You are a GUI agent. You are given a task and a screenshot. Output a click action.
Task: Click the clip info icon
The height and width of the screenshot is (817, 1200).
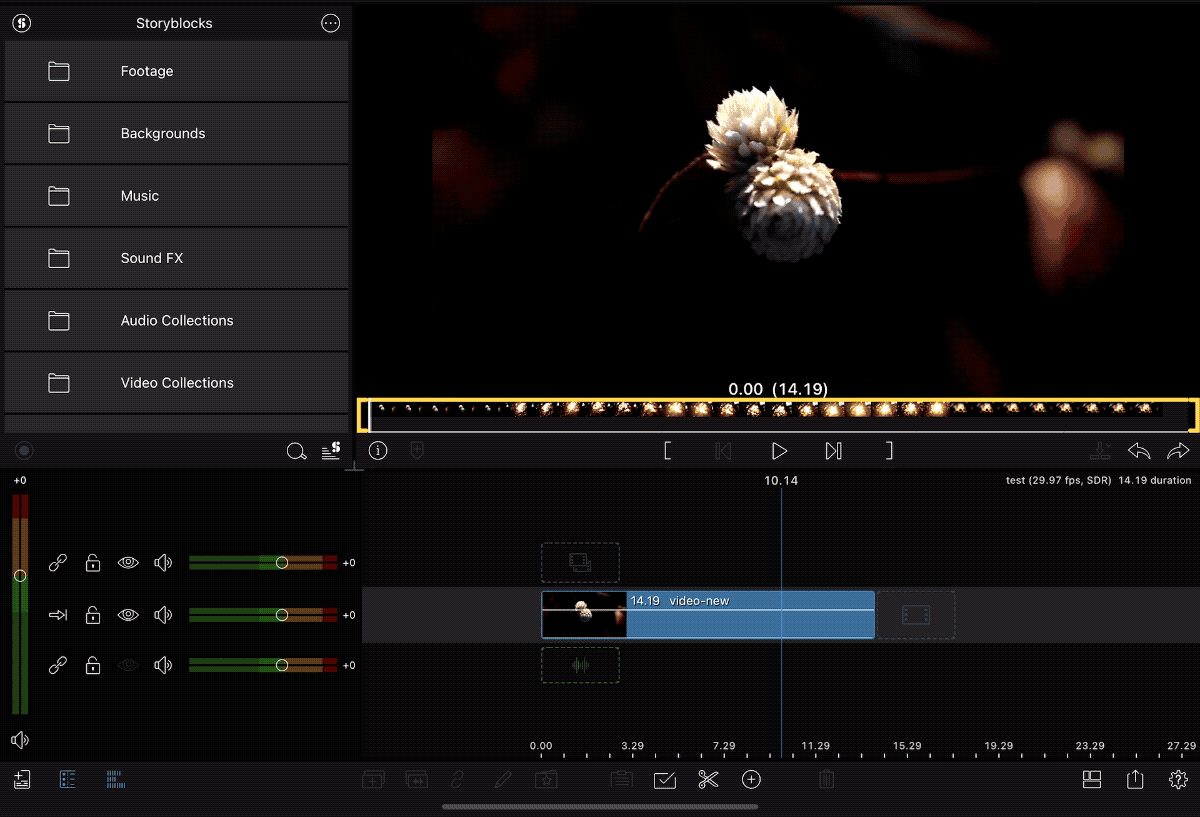pyautogui.click(x=378, y=451)
